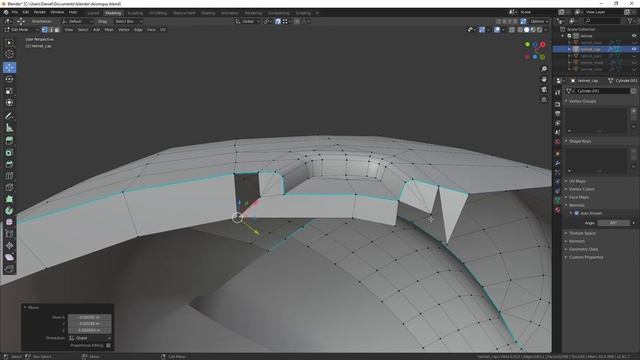Select the Measure tool

(9, 128)
